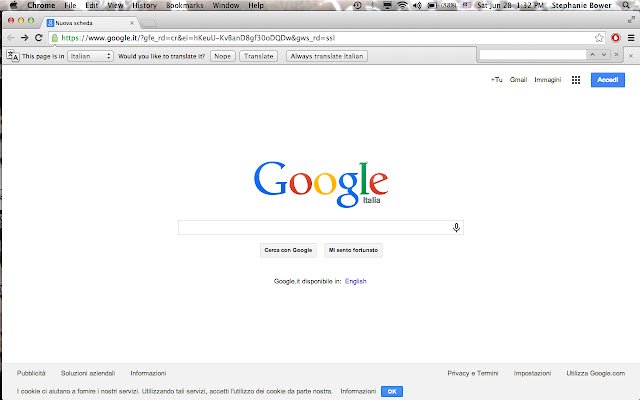Click Always translate Italian

click(x=327, y=56)
